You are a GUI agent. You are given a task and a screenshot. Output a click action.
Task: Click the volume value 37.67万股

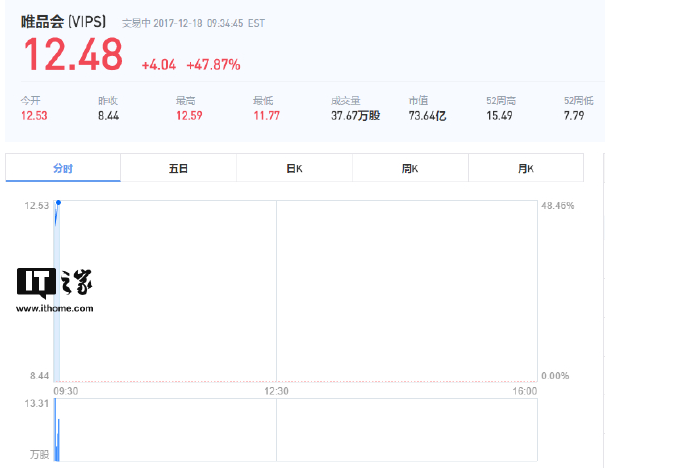355,115
